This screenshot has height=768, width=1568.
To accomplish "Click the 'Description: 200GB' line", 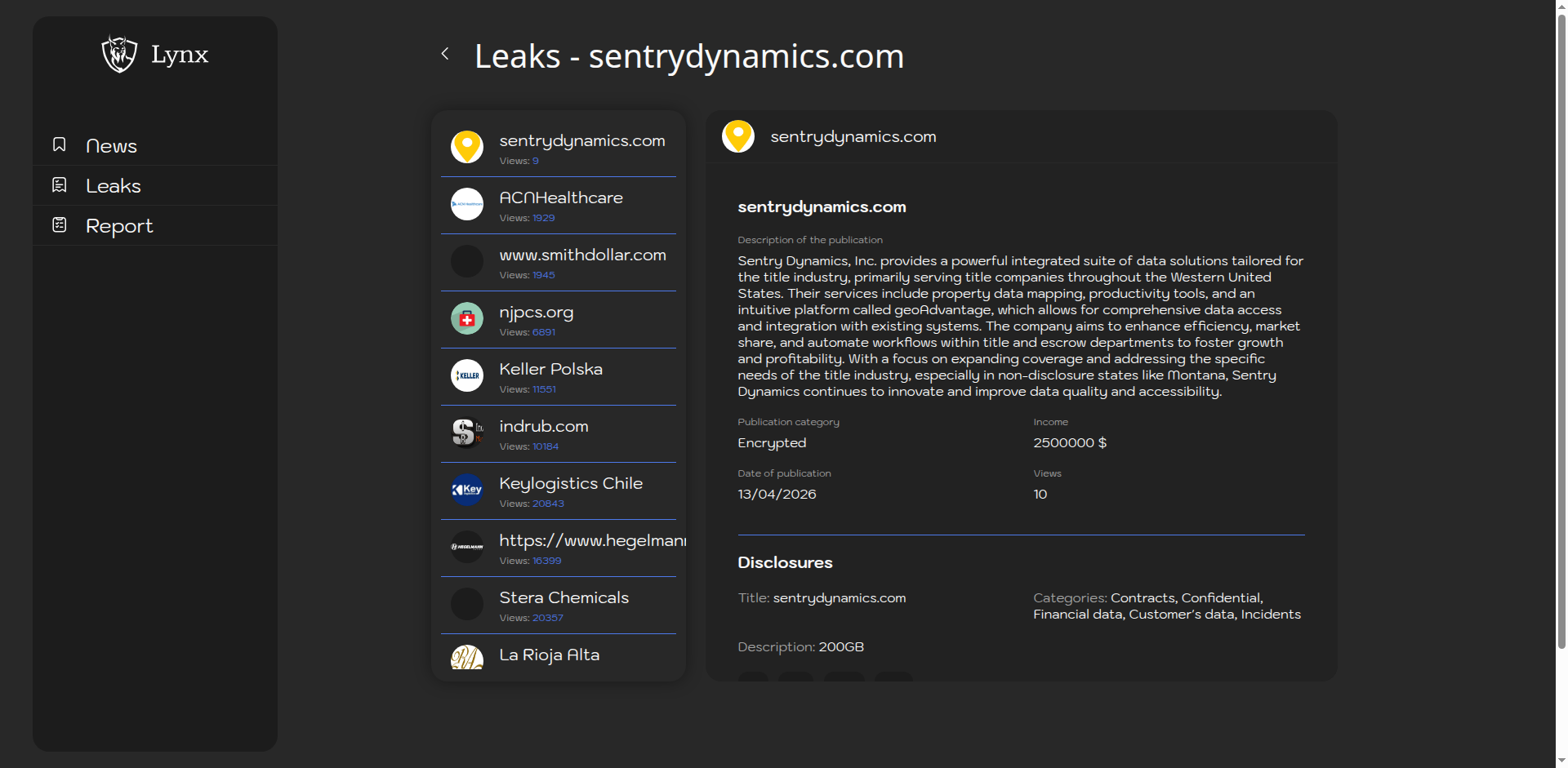I will [800, 646].
